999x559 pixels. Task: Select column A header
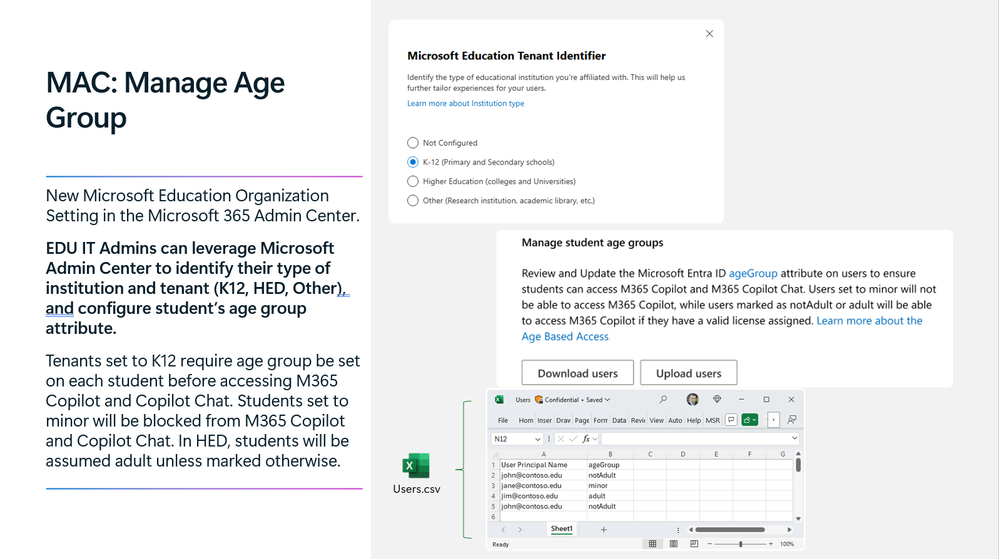[x=543, y=454]
